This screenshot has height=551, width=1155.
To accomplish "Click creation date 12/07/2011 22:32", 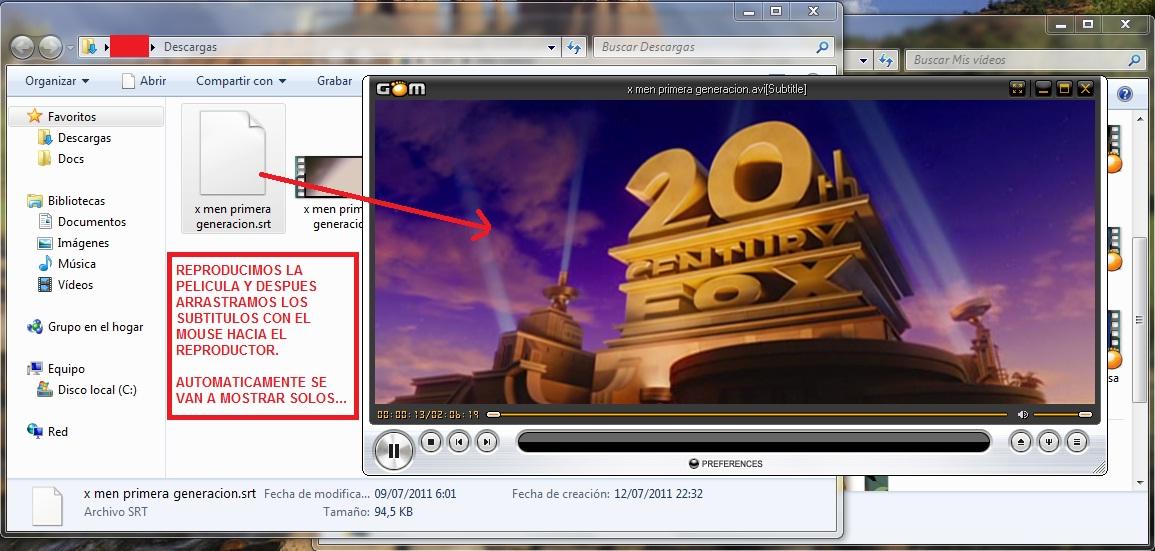I will (658, 494).
